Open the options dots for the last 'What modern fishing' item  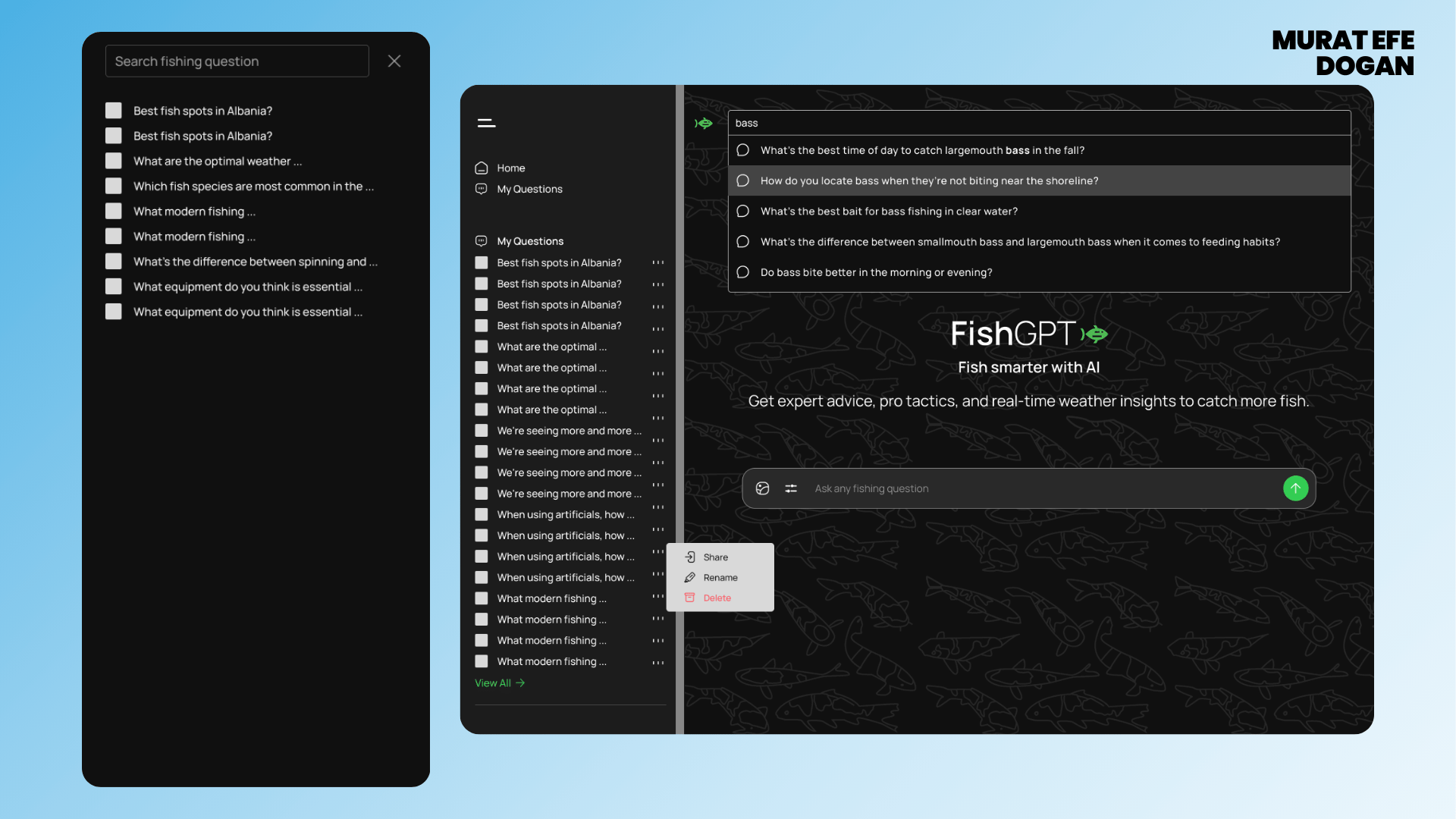[657, 662]
